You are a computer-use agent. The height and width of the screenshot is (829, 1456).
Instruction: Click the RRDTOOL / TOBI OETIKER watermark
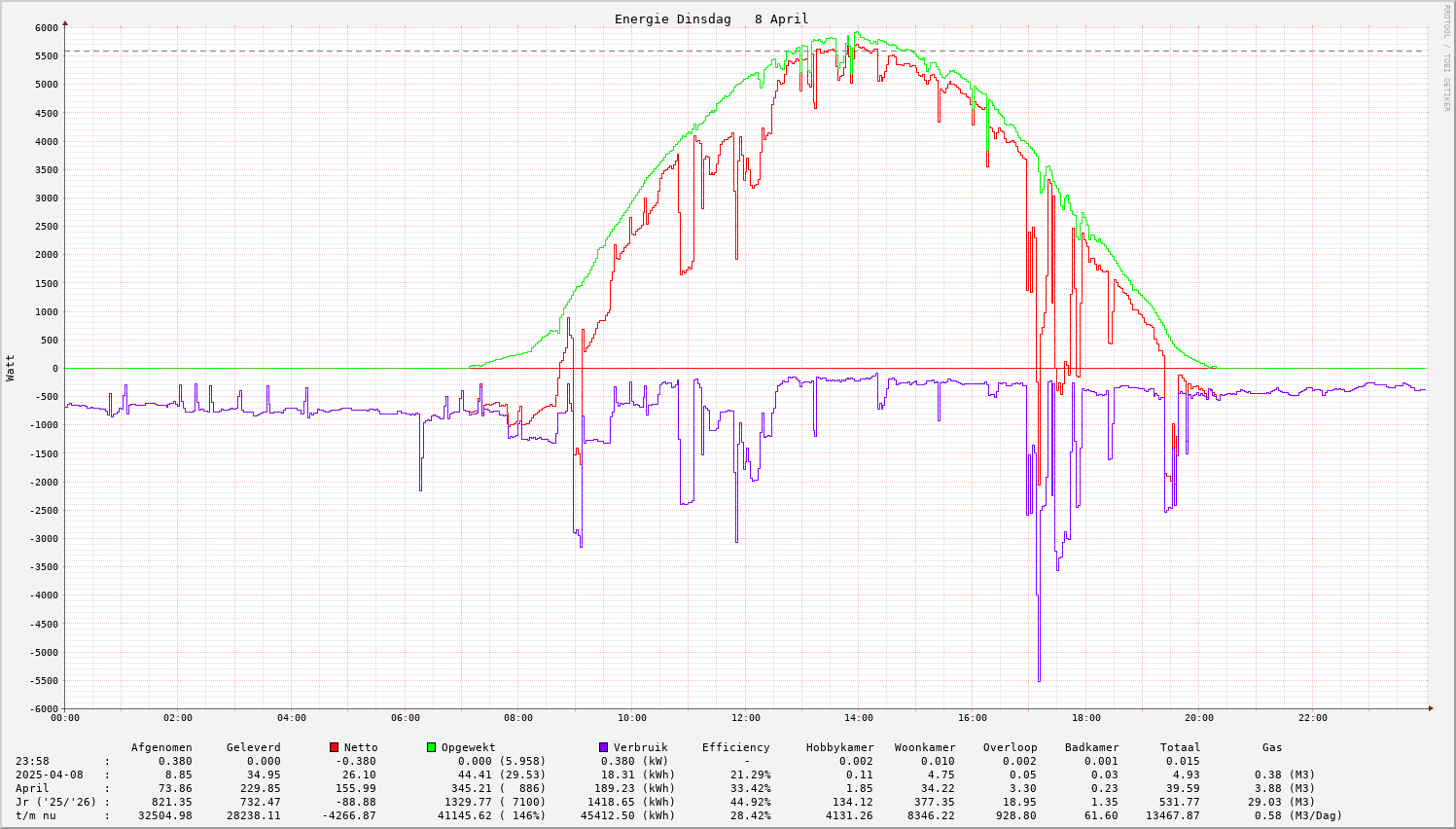[1446, 57]
